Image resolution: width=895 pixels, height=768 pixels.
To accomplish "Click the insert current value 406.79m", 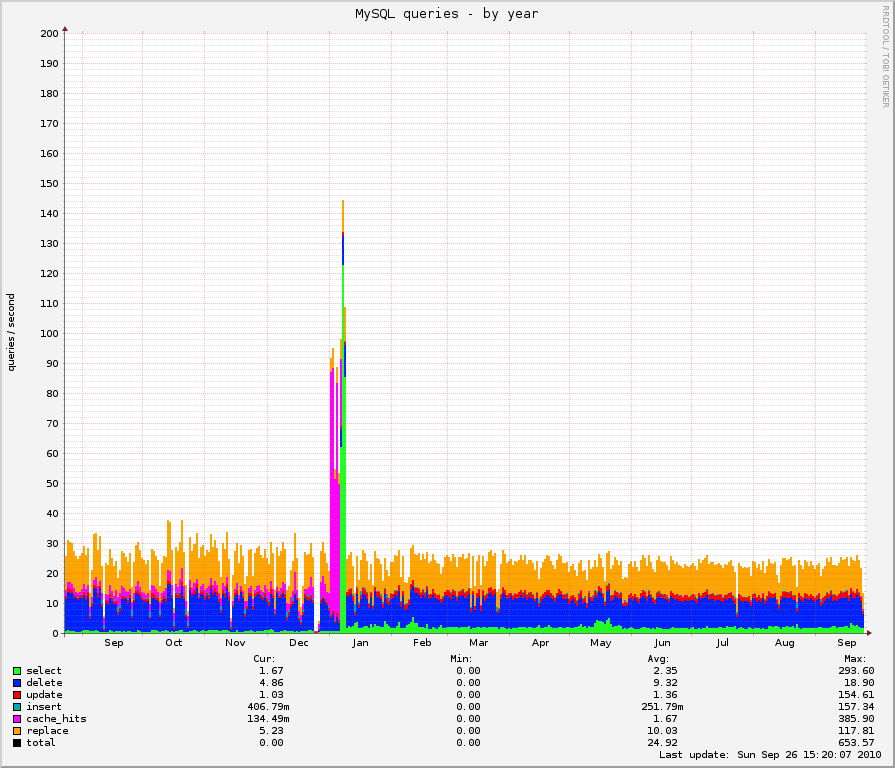I will [x=268, y=707].
